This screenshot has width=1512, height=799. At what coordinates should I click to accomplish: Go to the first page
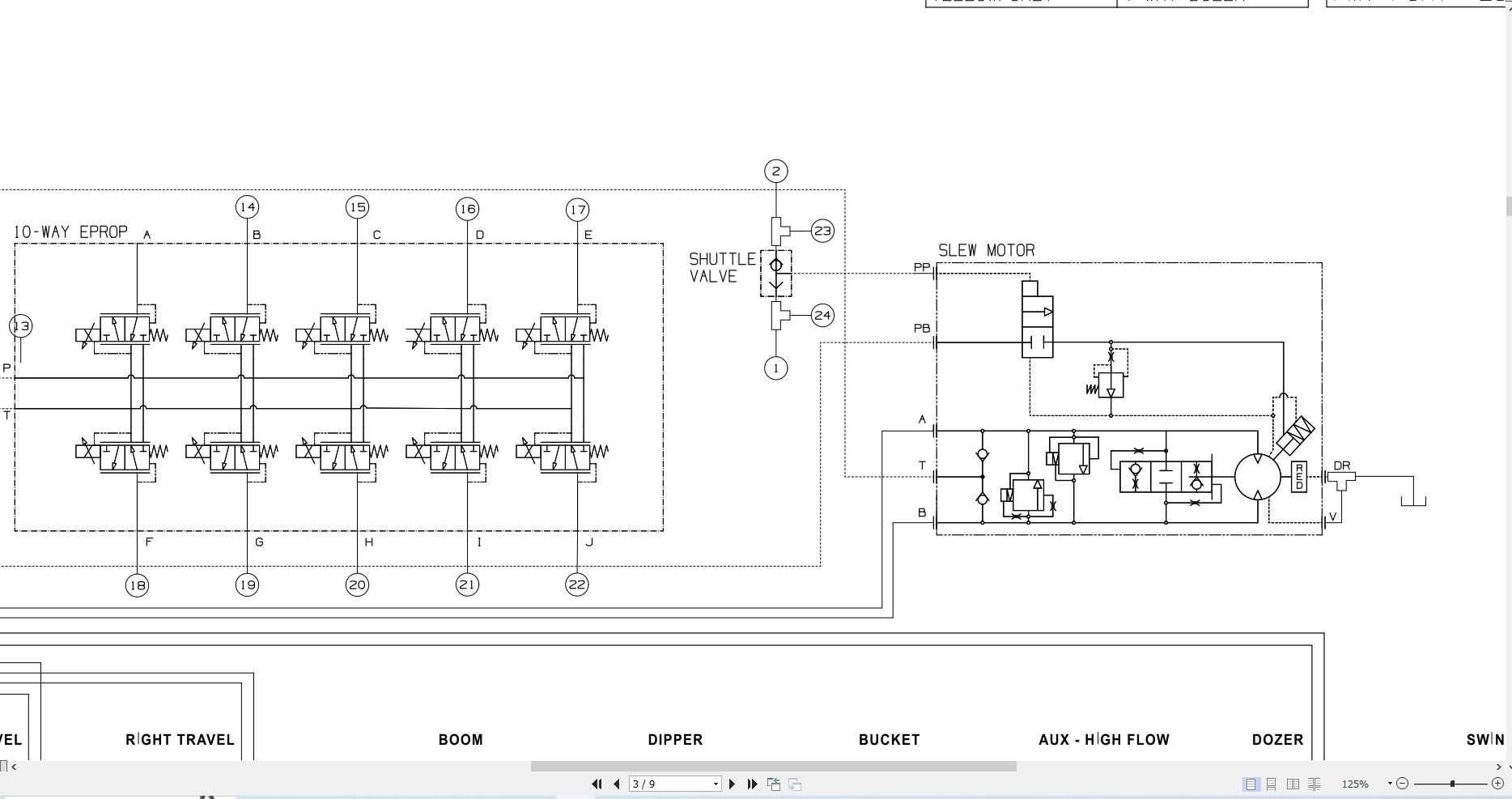pos(597,784)
